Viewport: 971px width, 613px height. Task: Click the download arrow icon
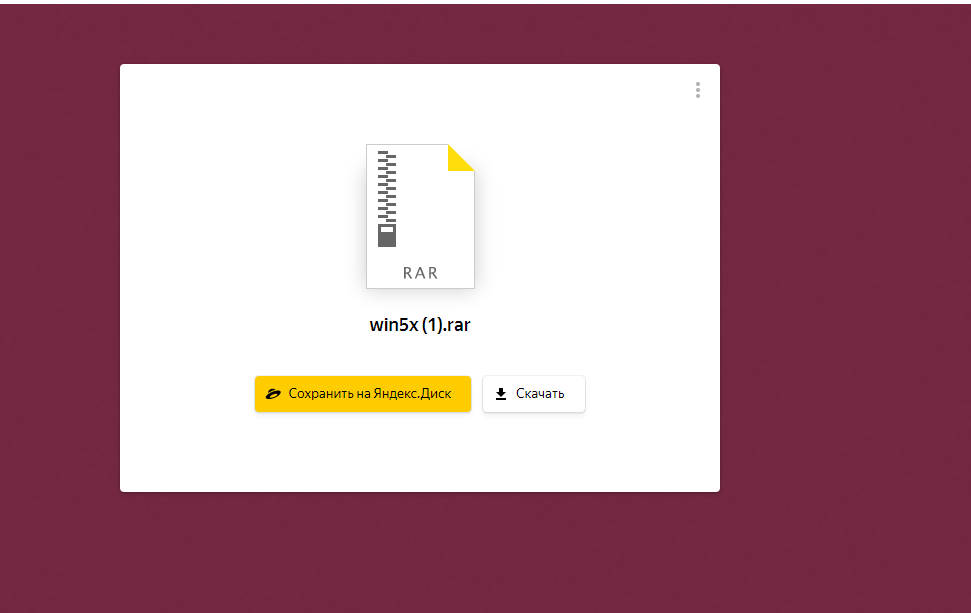point(501,394)
